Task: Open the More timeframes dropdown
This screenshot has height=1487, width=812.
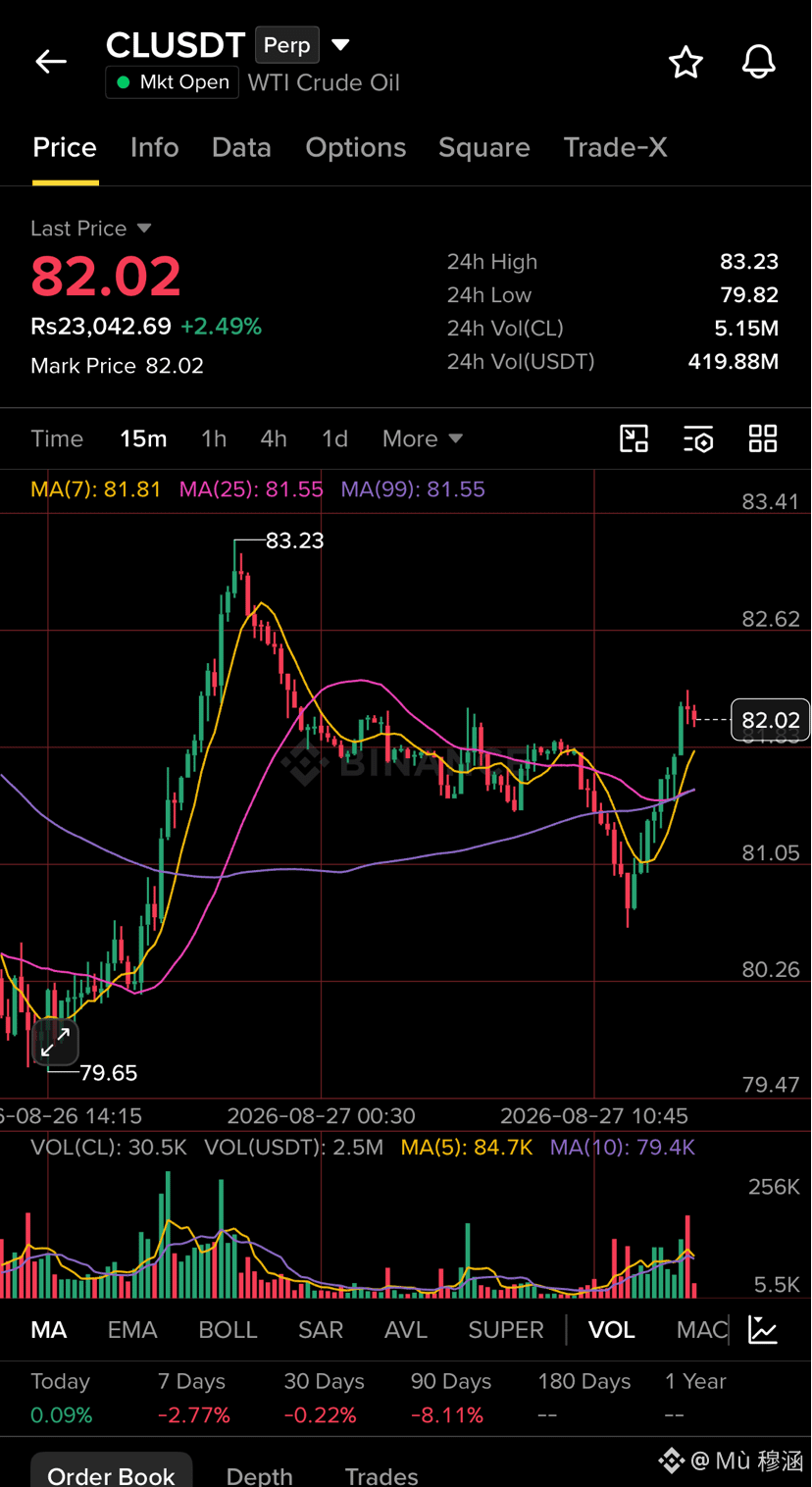Action: [422, 438]
